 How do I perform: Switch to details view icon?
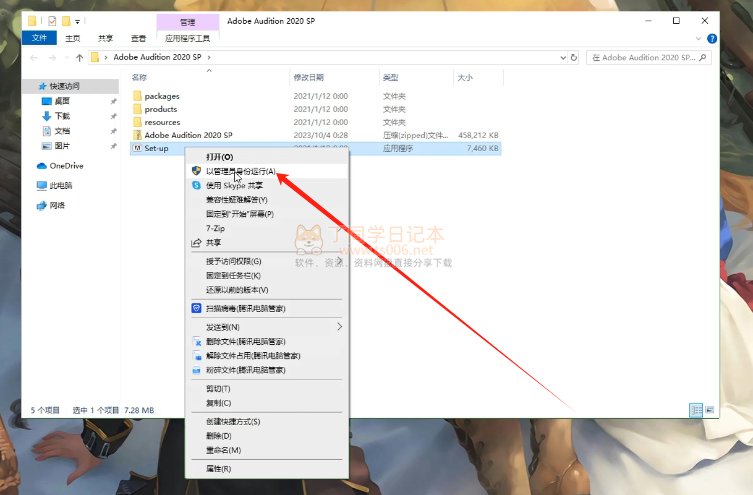[696, 410]
